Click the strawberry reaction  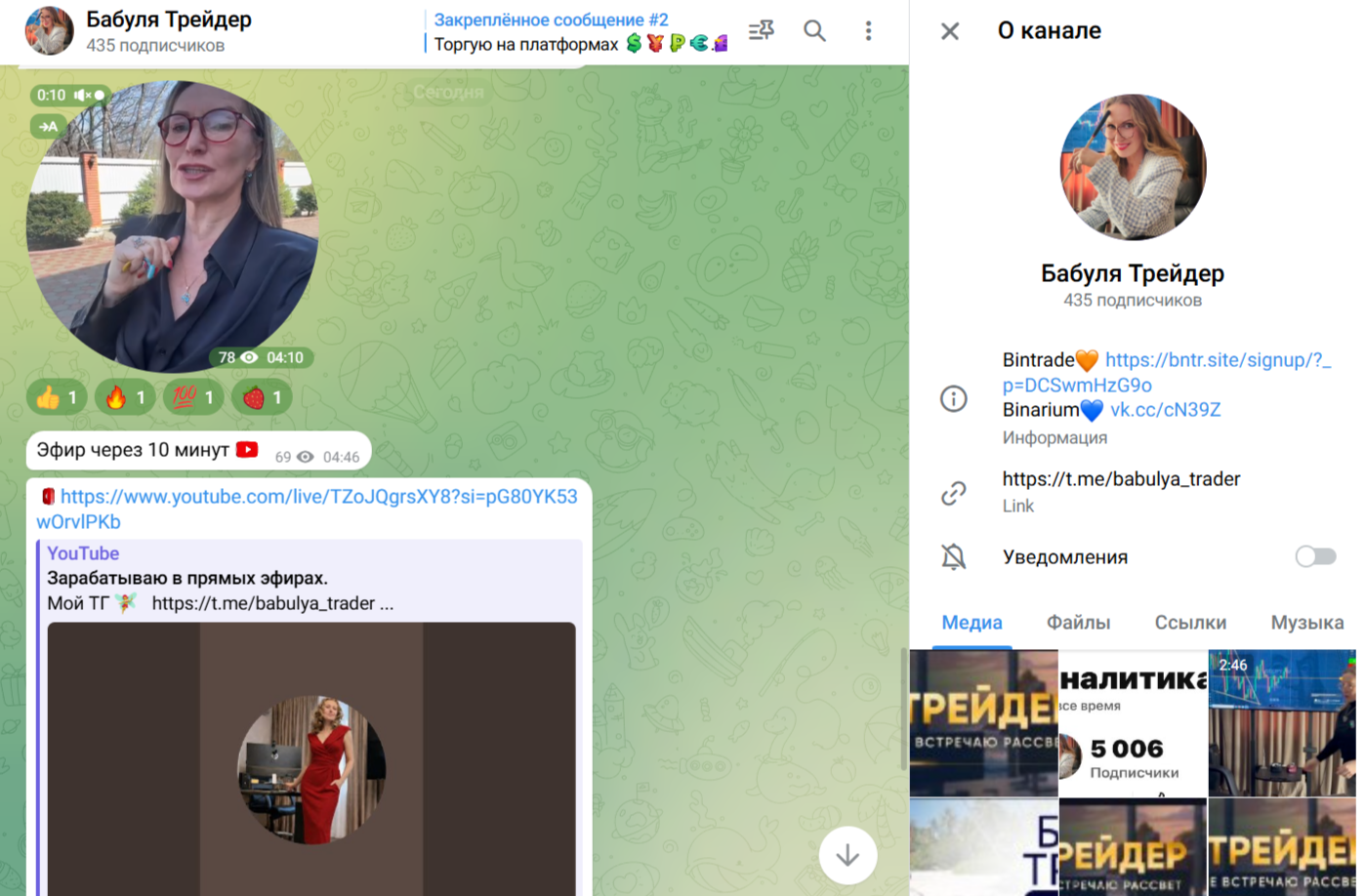pos(262,397)
